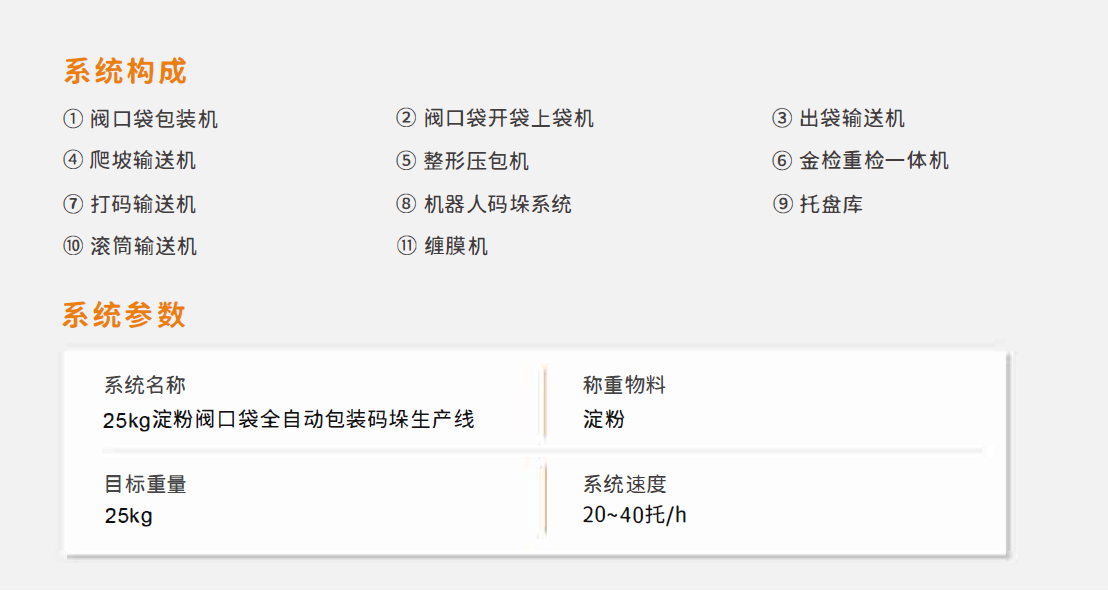
Task: Click the circled number ⑩ marker
Action: click(73, 246)
